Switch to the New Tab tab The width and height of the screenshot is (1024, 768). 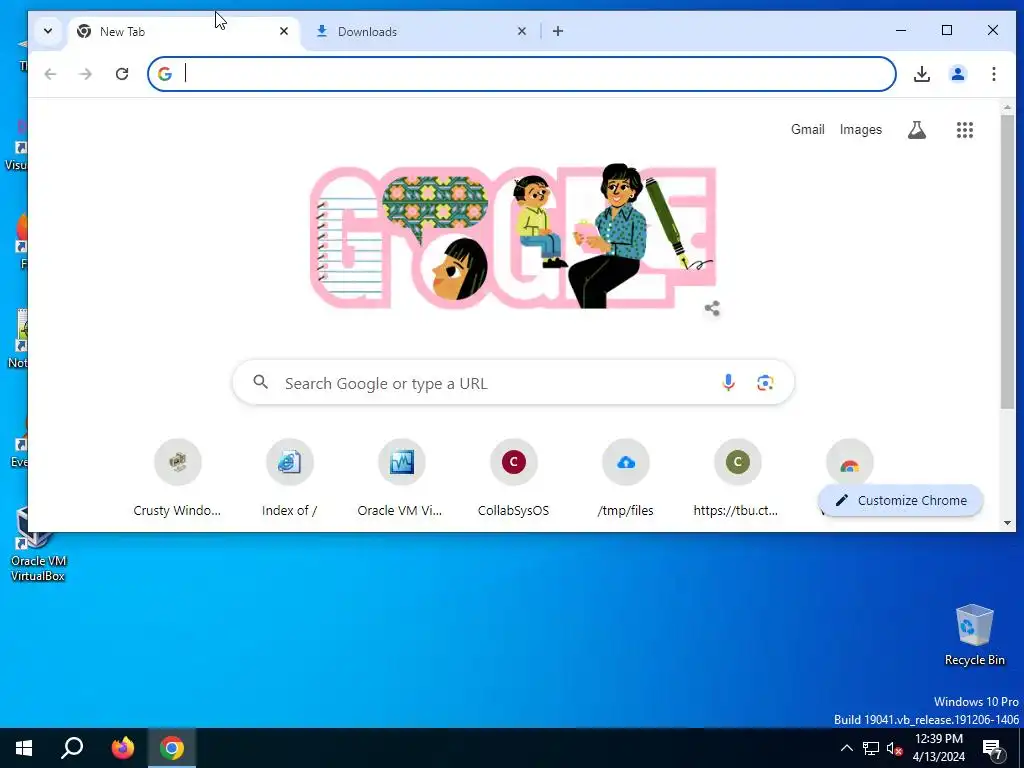pyautogui.click(x=184, y=31)
